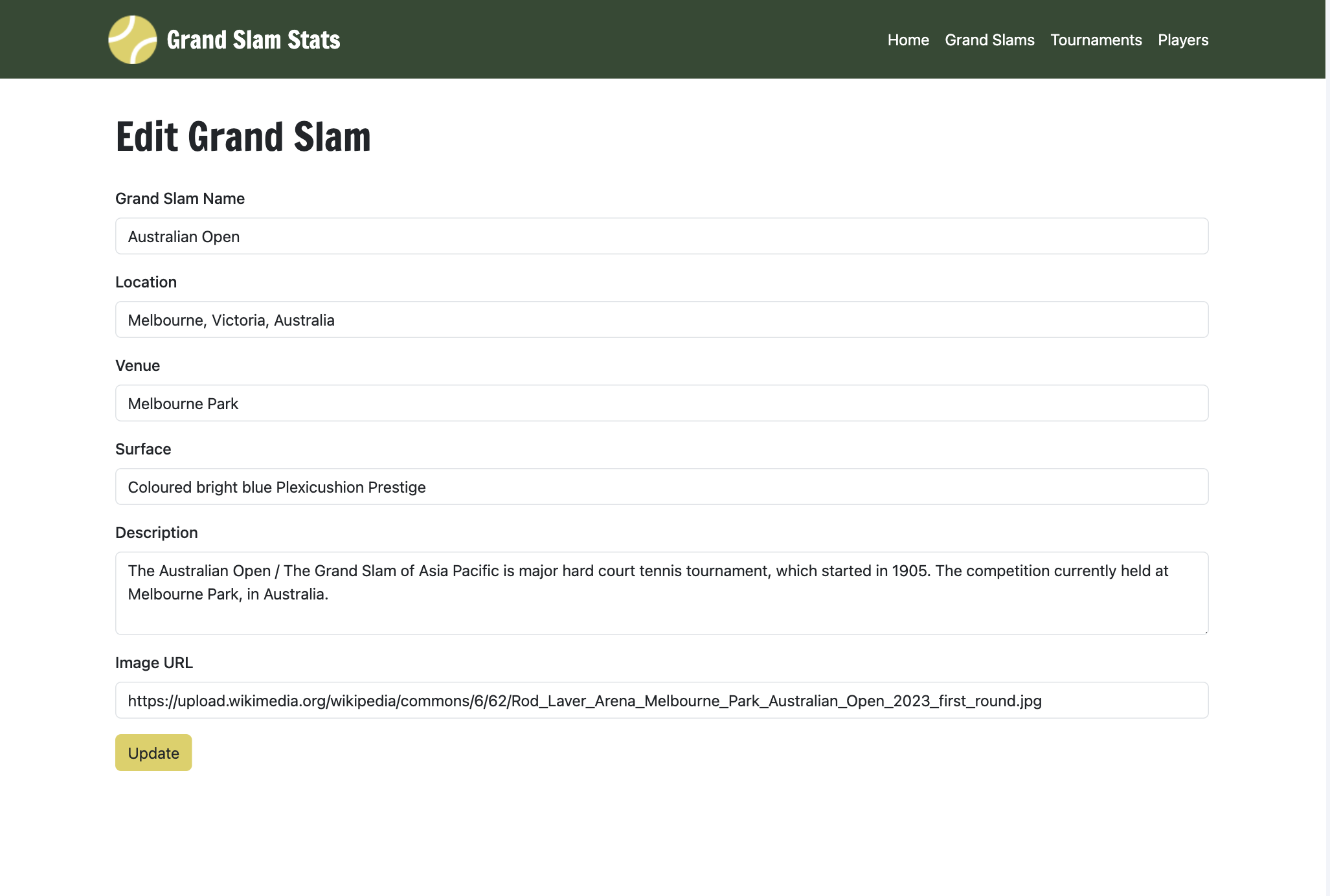Navigate to the Home page
This screenshot has width=1330, height=896.
pos(908,39)
